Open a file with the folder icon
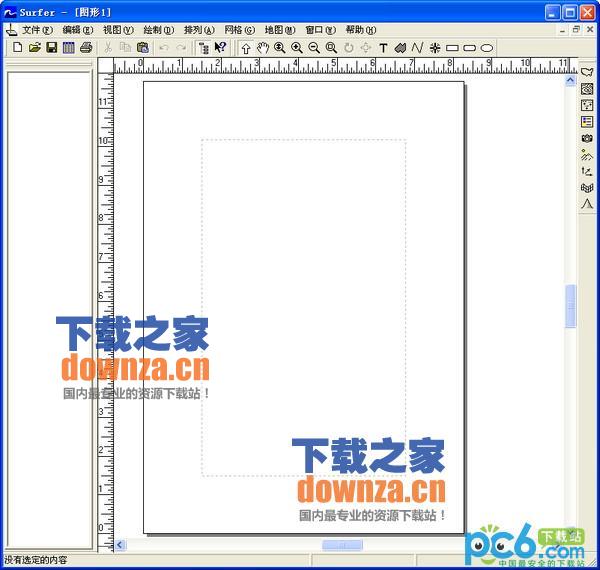Viewport: 600px width, 570px height. point(34,48)
